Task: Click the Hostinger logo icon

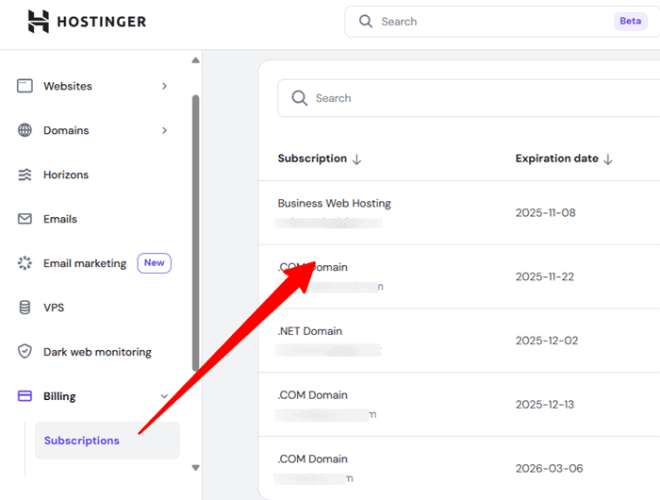Action: click(38, 21)
